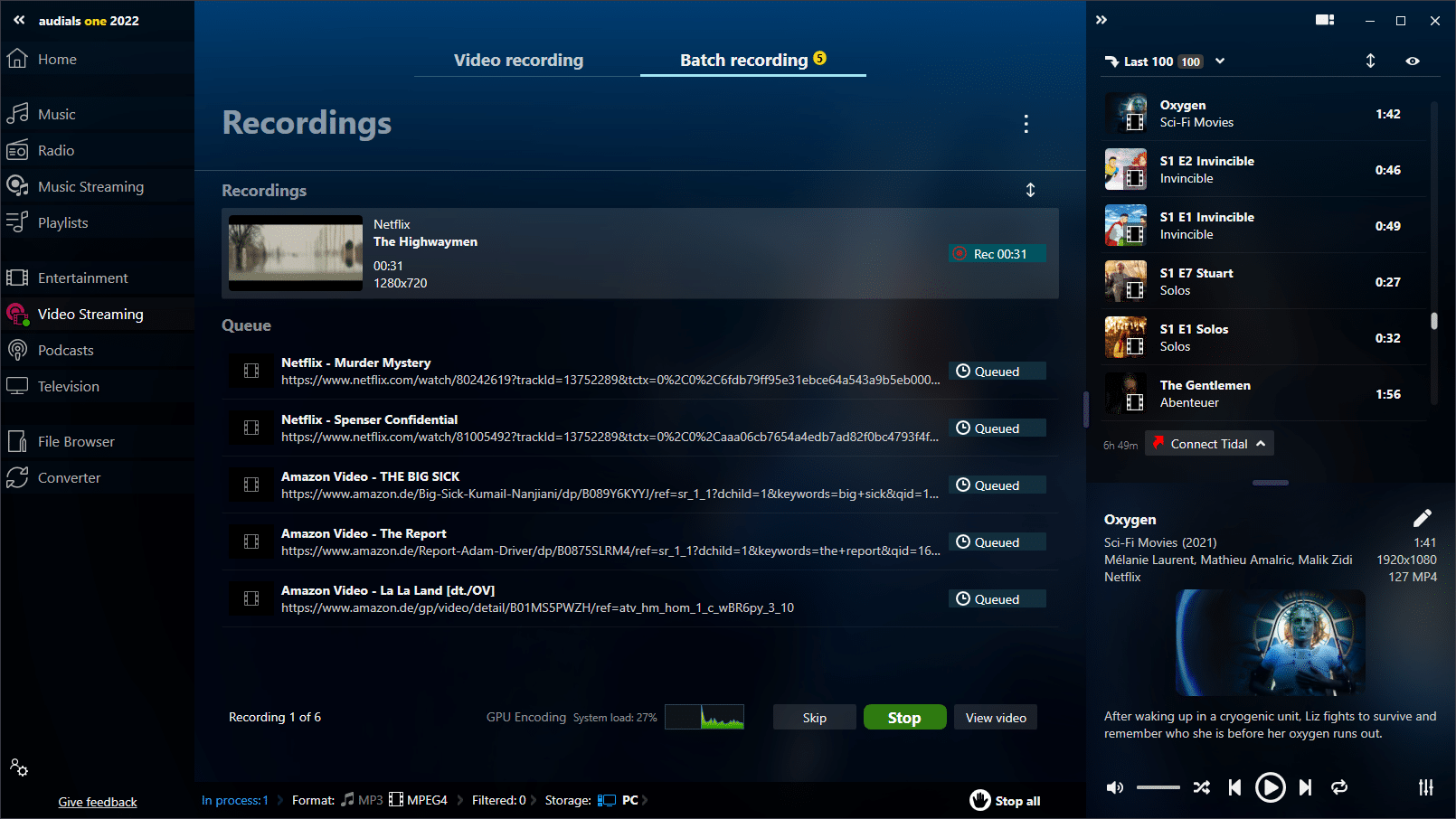Screen dimensions: 1456x819
Task: Play the selected track
Action: [x=1270, y=787]
